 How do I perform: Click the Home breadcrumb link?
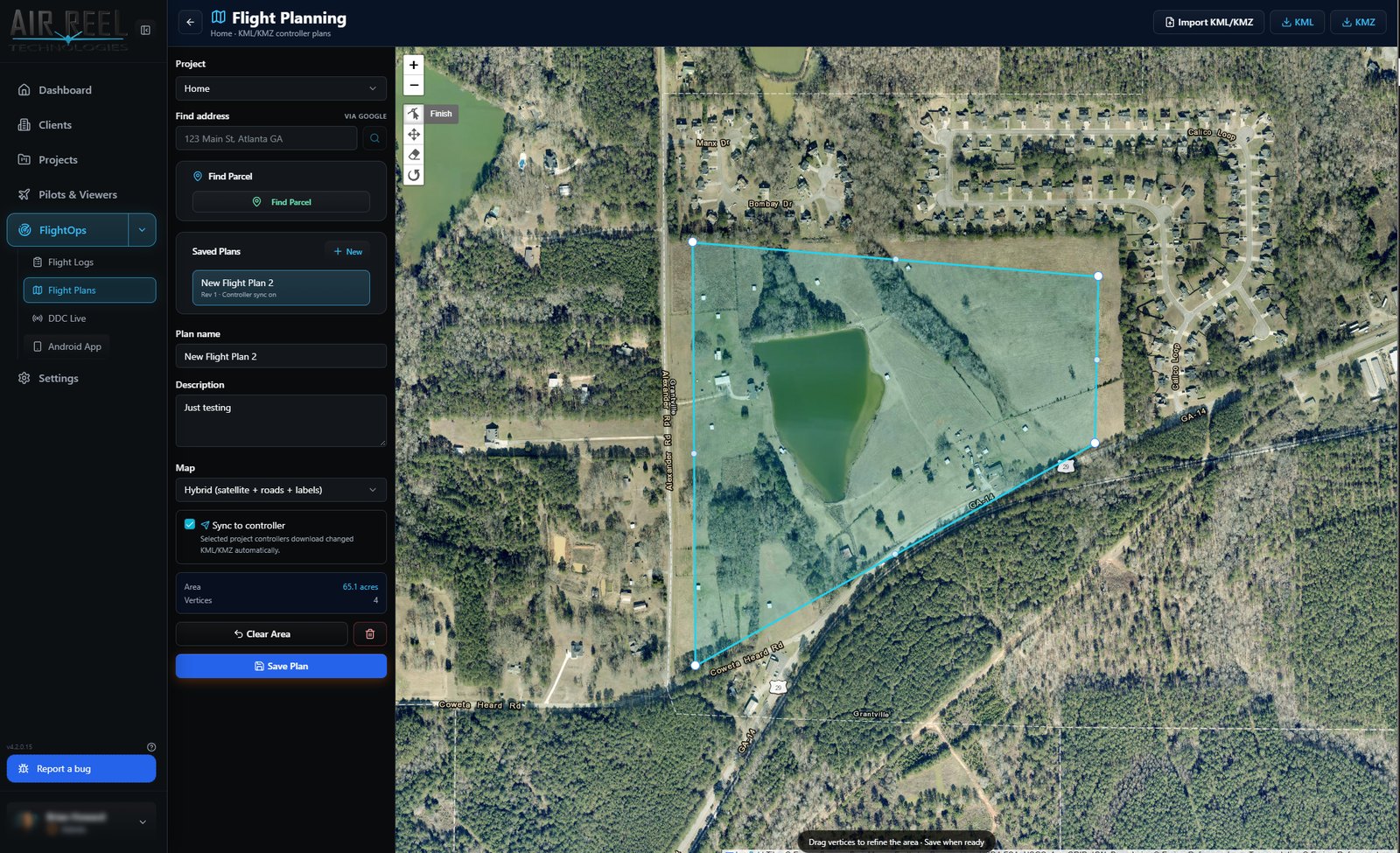pos(221,33)
